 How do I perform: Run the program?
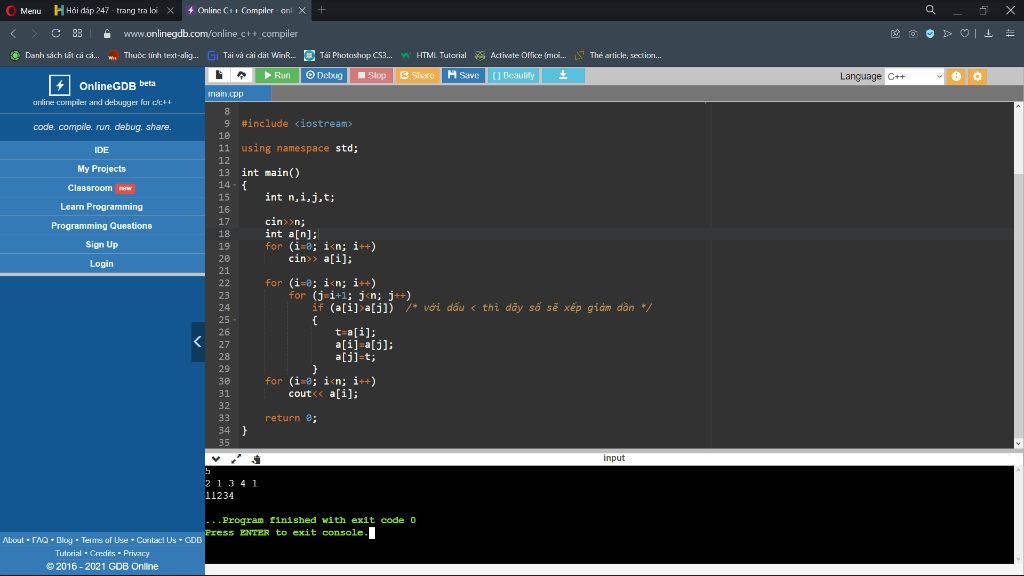277,75
